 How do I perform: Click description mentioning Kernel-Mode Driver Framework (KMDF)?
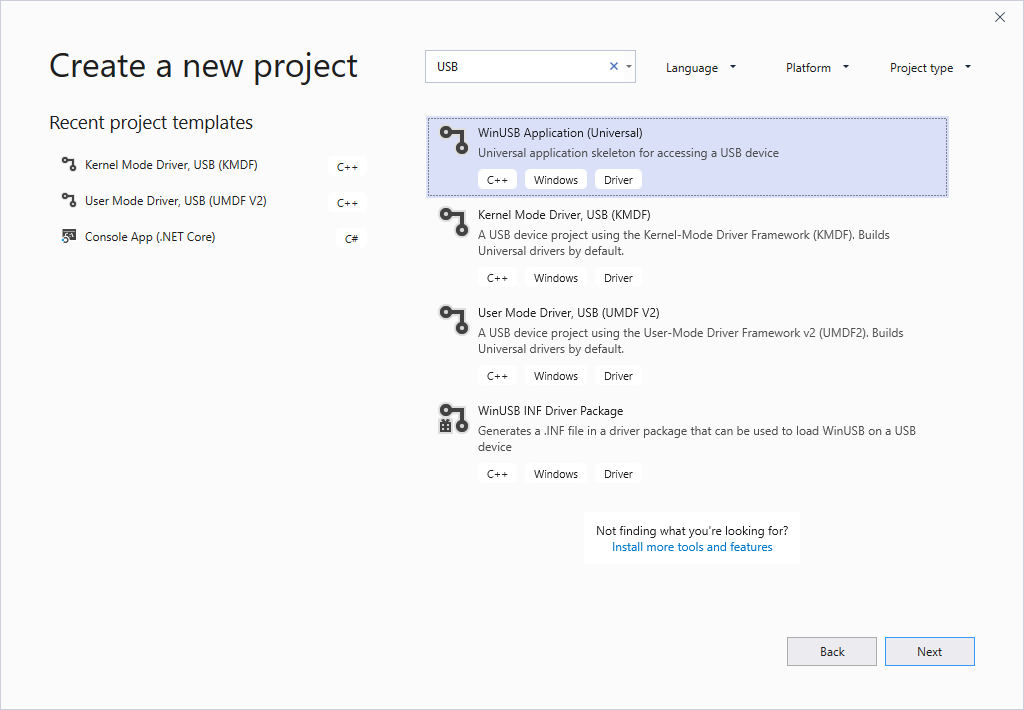[684, 242]
